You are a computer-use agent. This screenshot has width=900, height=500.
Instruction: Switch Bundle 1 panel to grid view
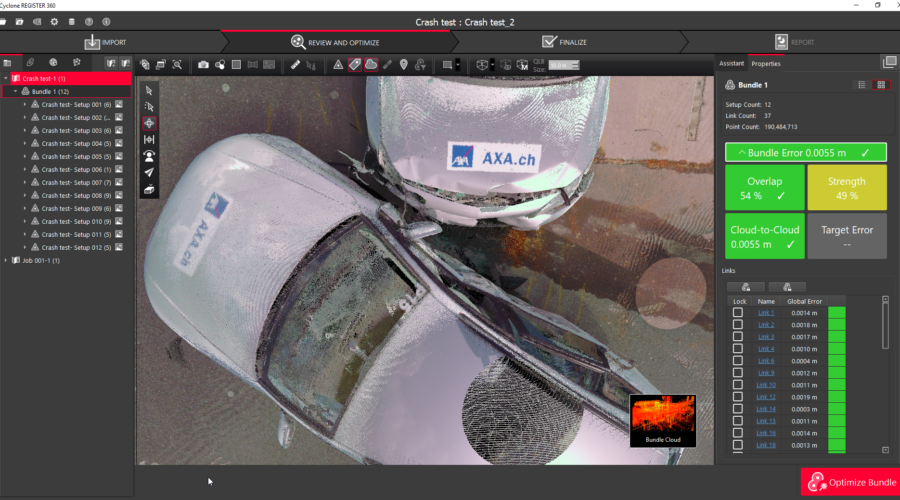point(881,85)
